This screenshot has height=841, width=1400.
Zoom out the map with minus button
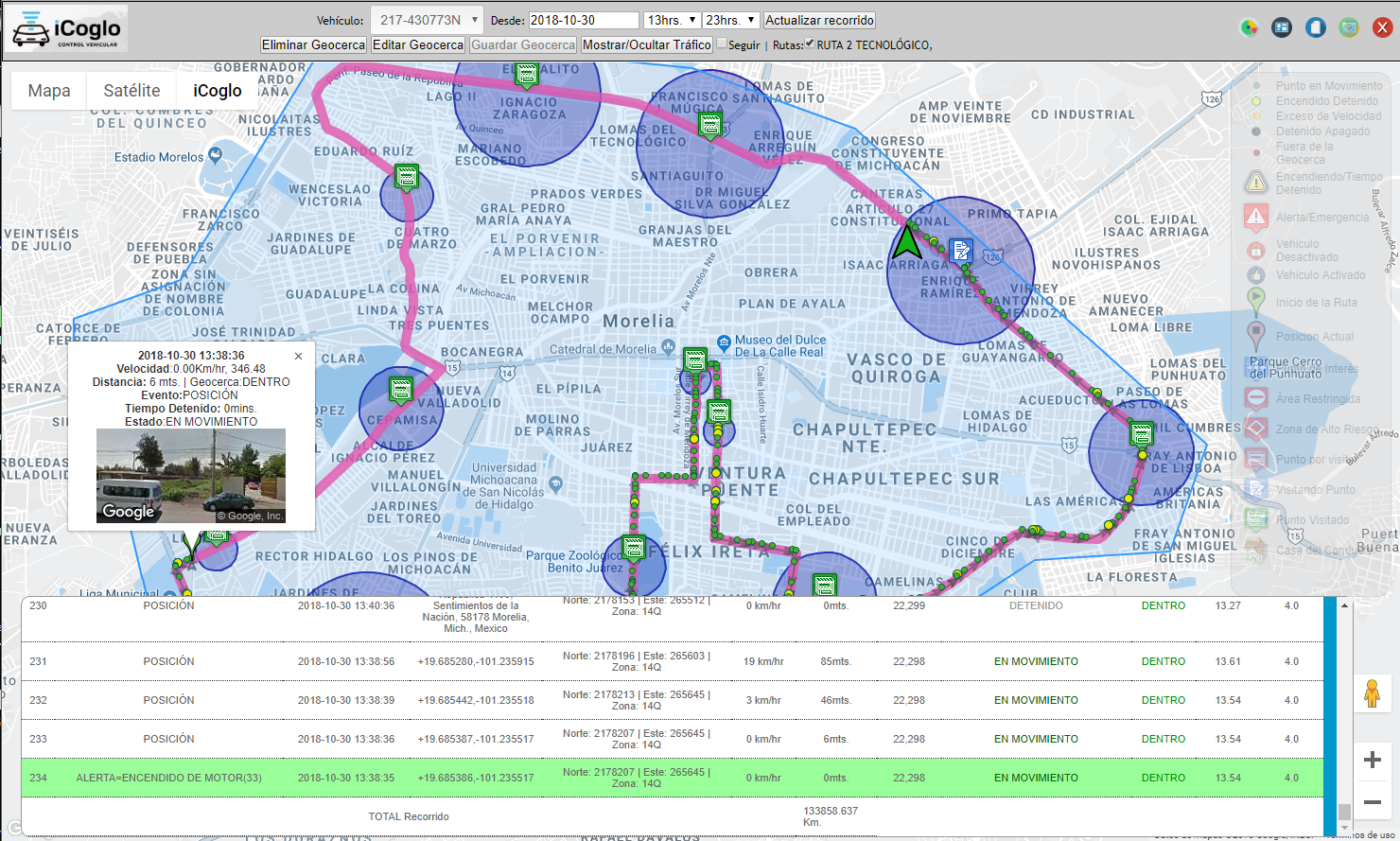click(x=1372, y=802)
